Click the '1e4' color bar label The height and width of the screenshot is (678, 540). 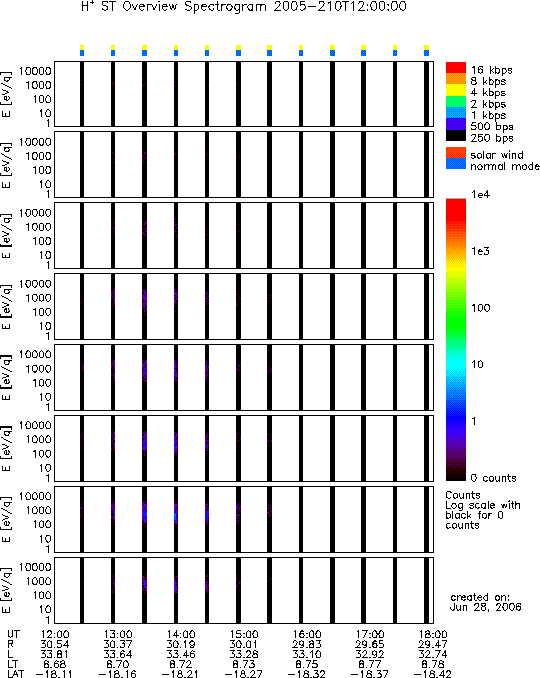(480, 195)
